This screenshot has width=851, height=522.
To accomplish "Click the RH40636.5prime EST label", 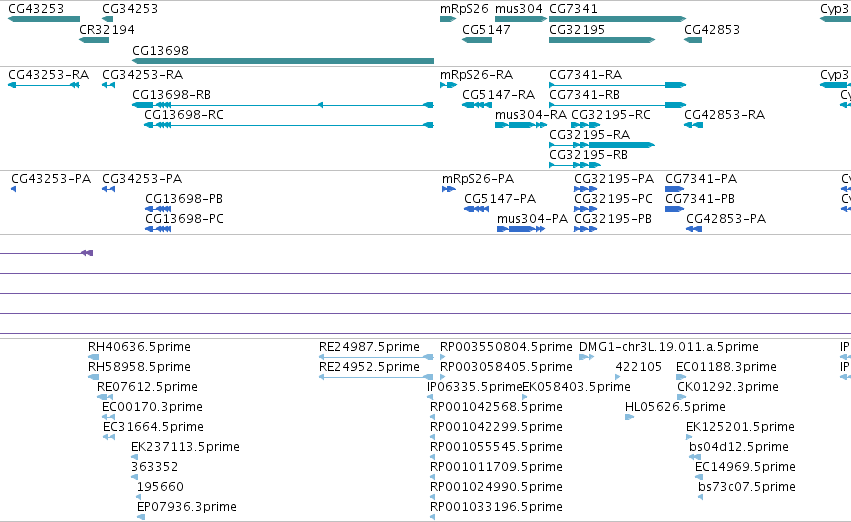I will click(x=139, y=347).
